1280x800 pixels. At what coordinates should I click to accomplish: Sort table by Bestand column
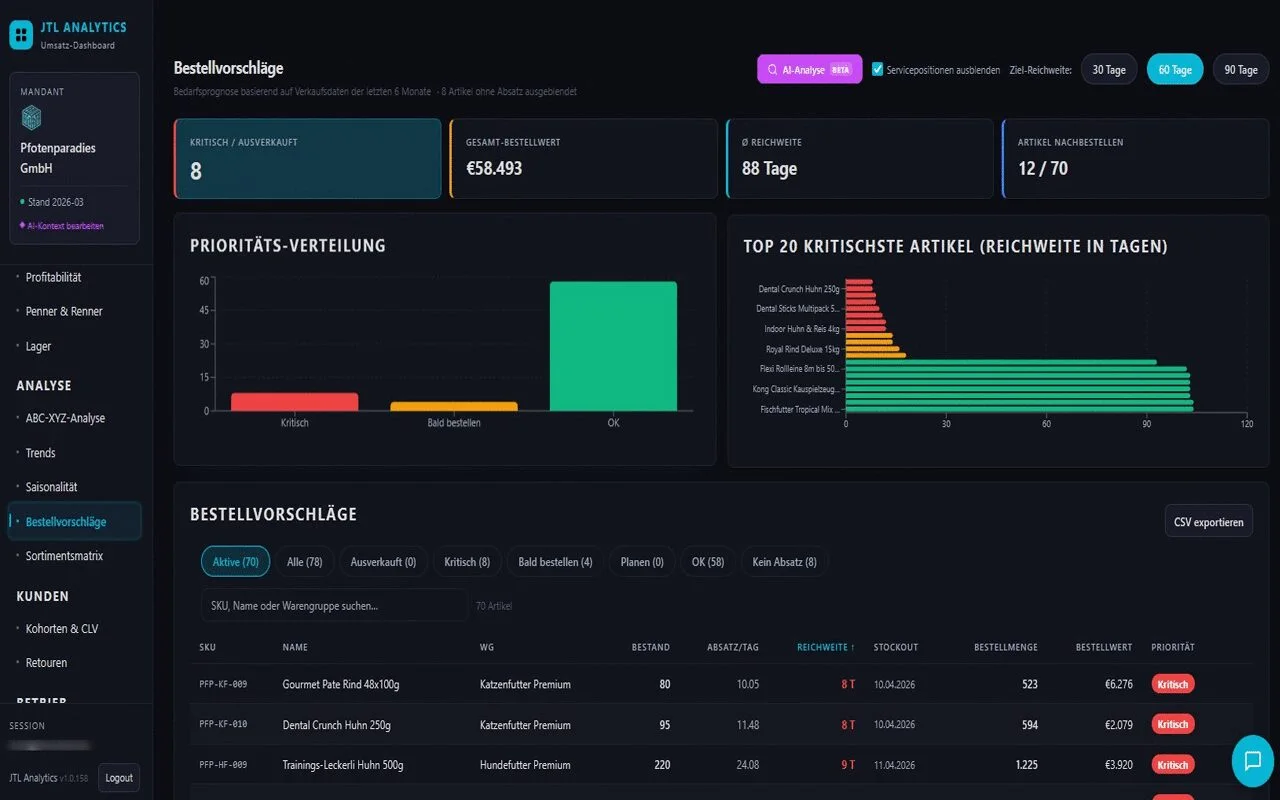[650, 647]
